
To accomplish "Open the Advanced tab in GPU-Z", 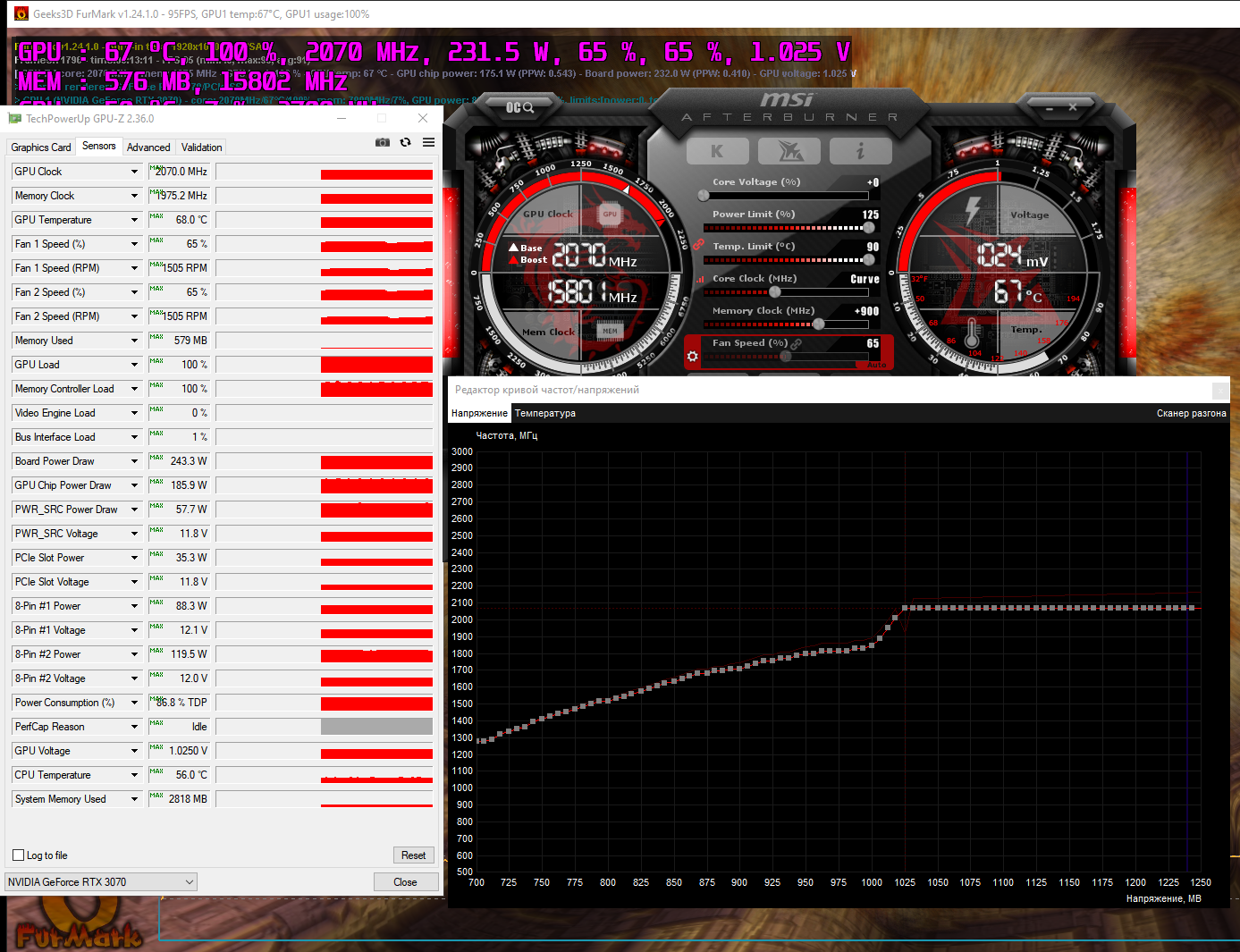I will point(148,147).
